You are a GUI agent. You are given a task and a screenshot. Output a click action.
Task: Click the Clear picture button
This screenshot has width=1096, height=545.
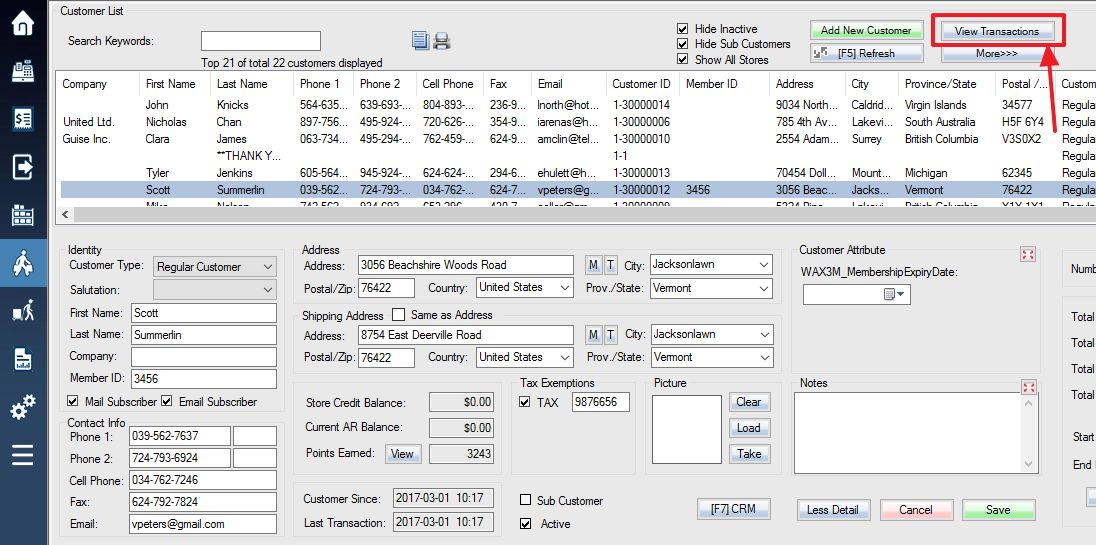tap(749, 402)
